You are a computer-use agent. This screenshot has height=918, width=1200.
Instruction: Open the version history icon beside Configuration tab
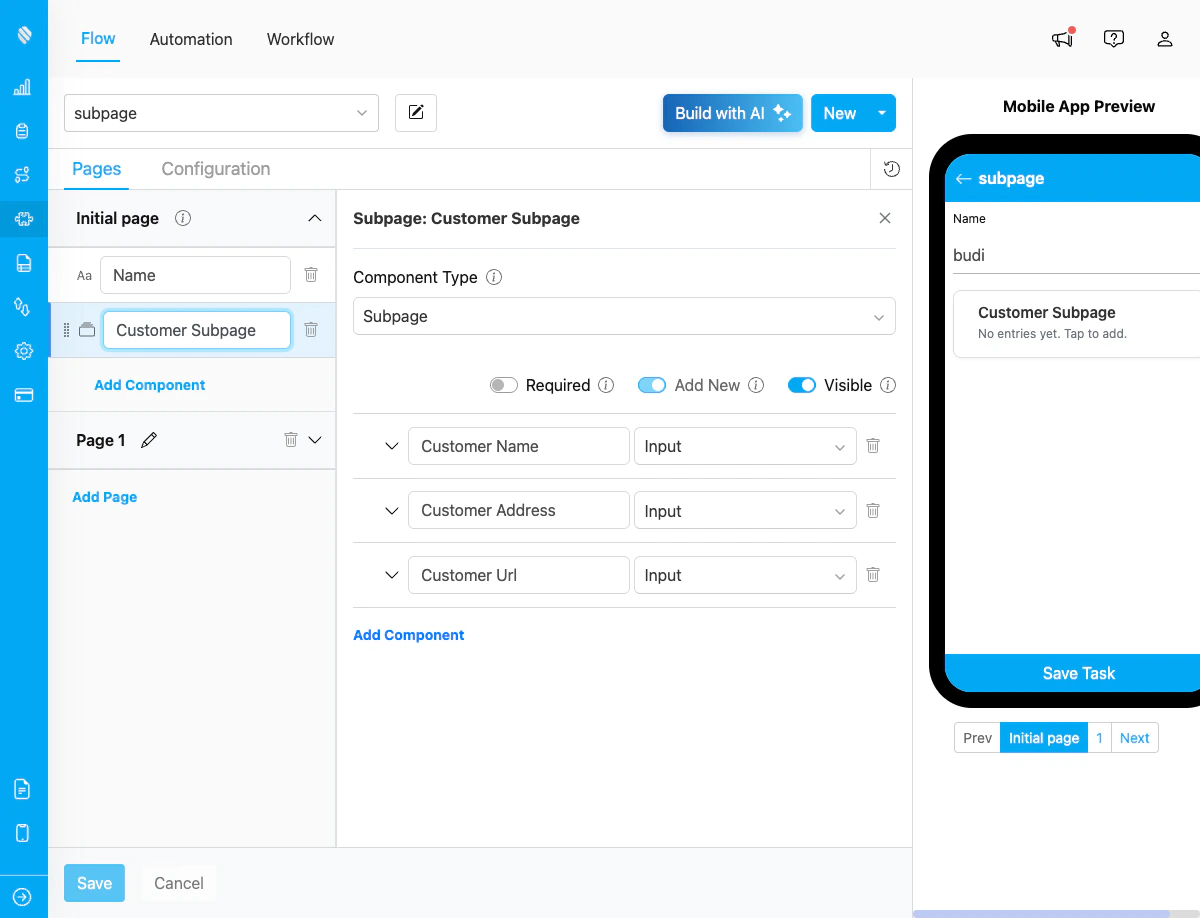891,169
